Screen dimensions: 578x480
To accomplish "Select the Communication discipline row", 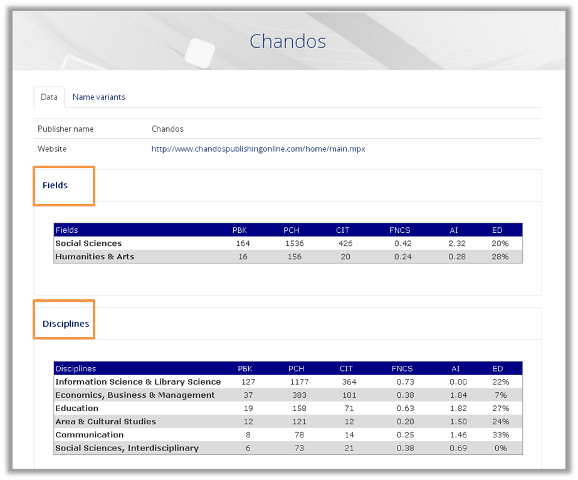I will point(288,435).
